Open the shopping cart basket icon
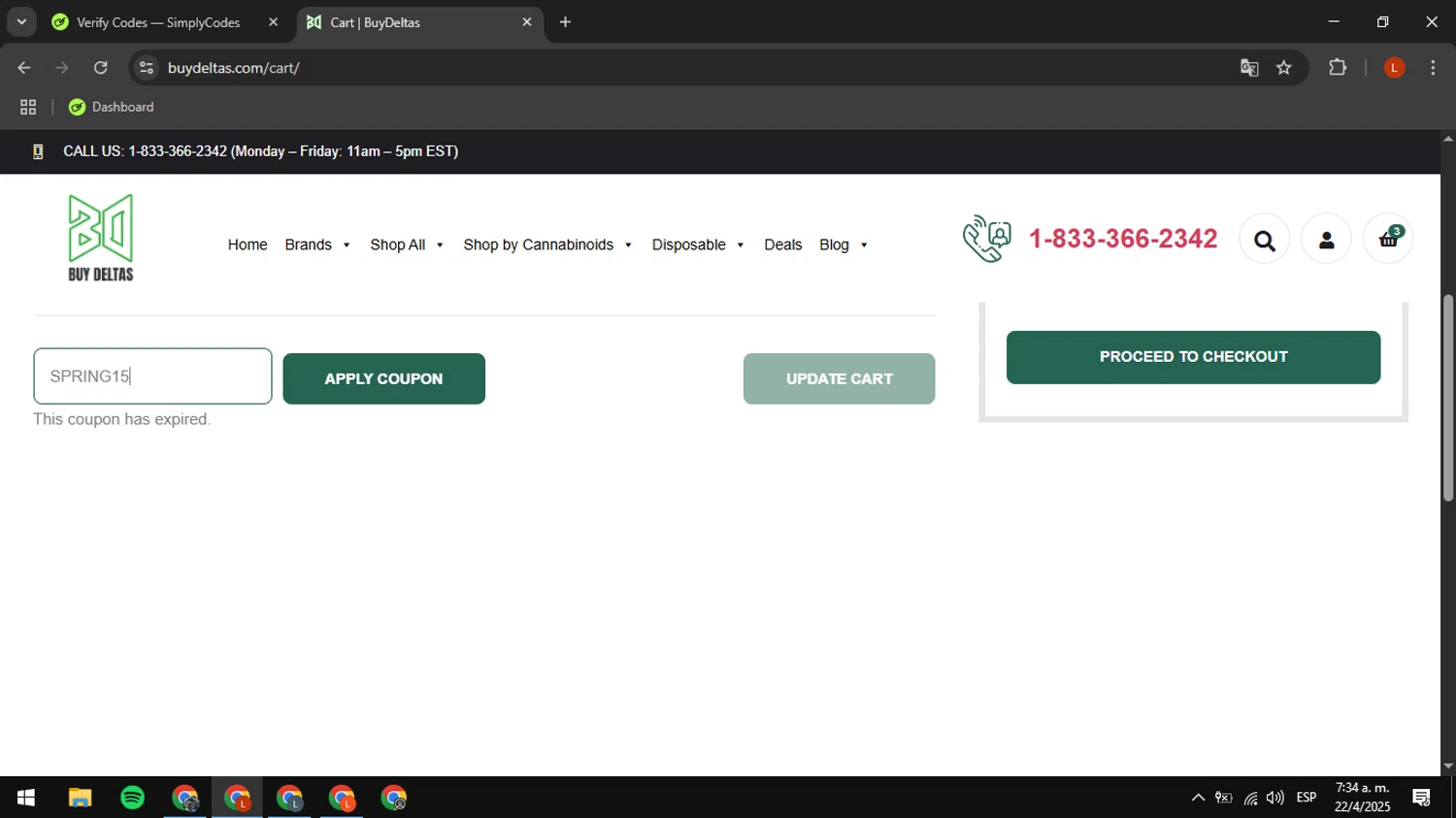 [x=1388, y=239]
